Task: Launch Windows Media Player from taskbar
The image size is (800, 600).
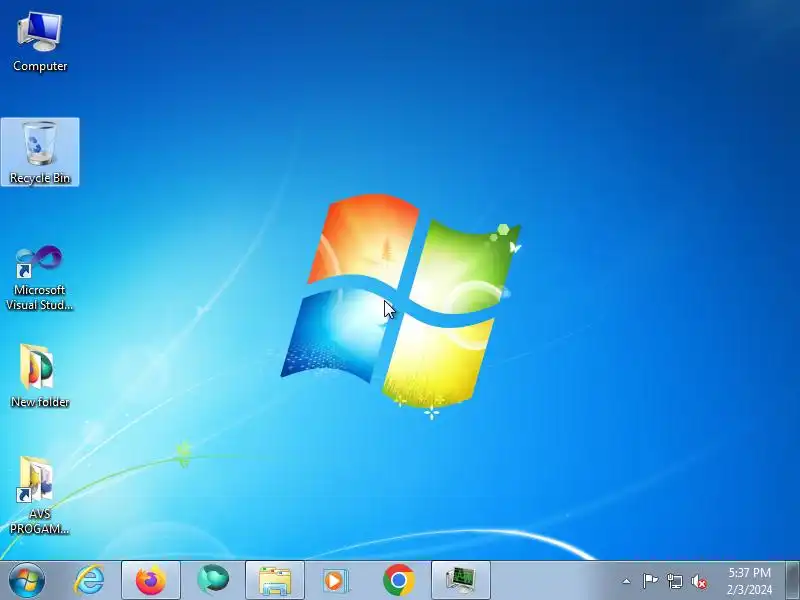Action: click(335, 581)
